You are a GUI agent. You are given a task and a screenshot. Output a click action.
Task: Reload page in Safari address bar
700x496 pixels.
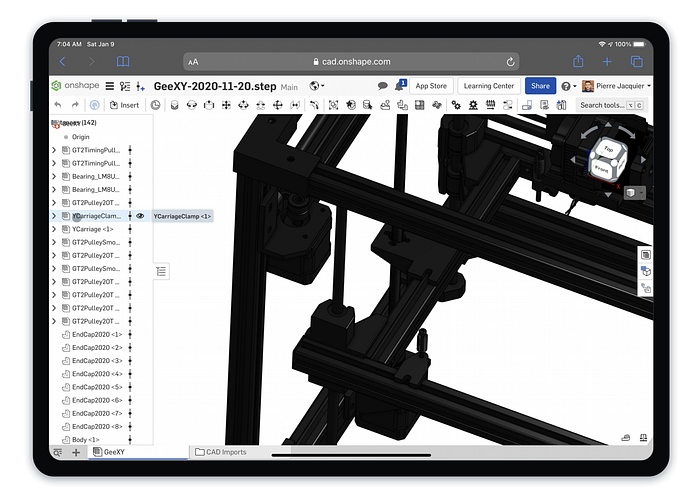(x=510, y=62)
